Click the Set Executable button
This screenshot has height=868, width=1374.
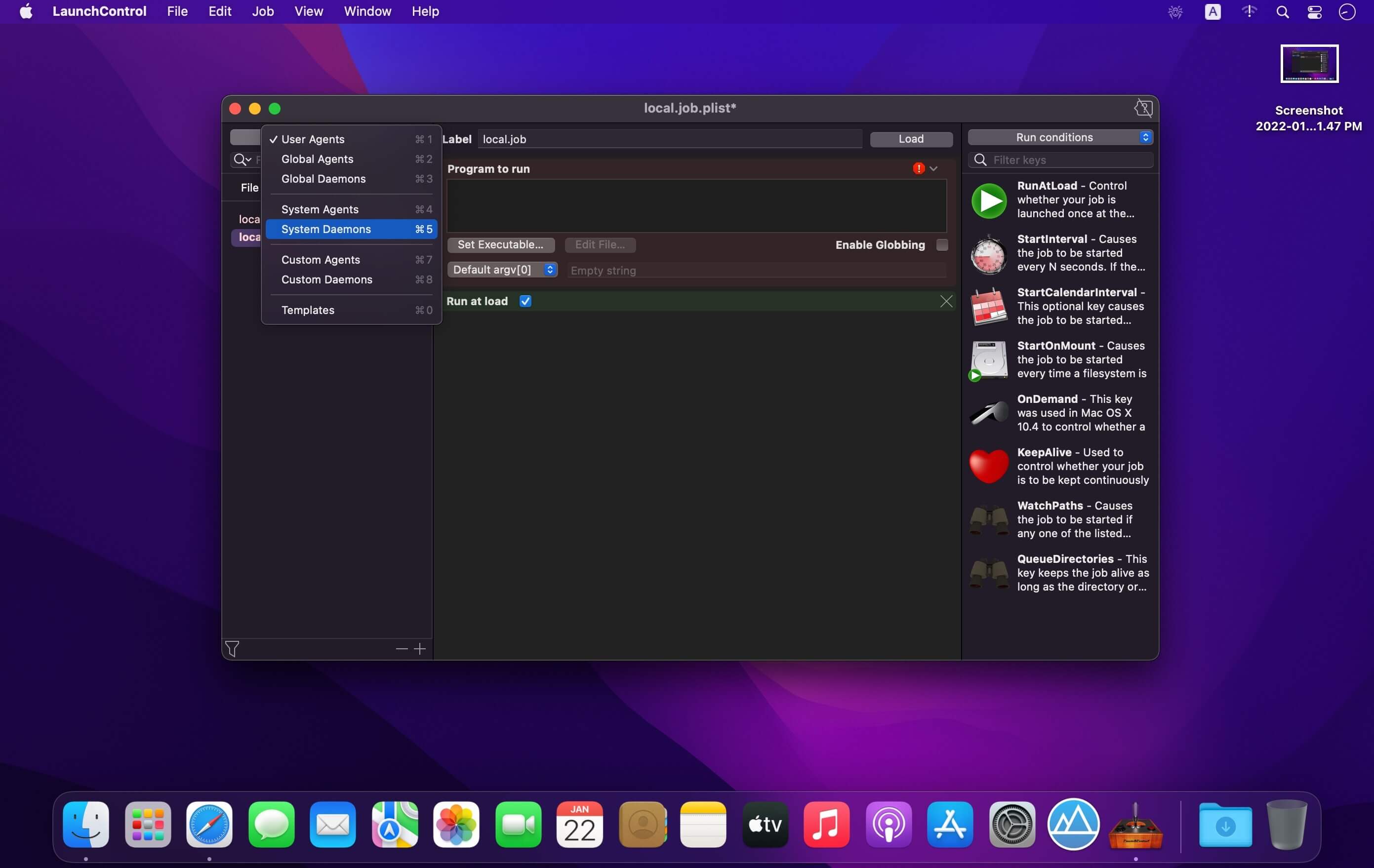500,245
